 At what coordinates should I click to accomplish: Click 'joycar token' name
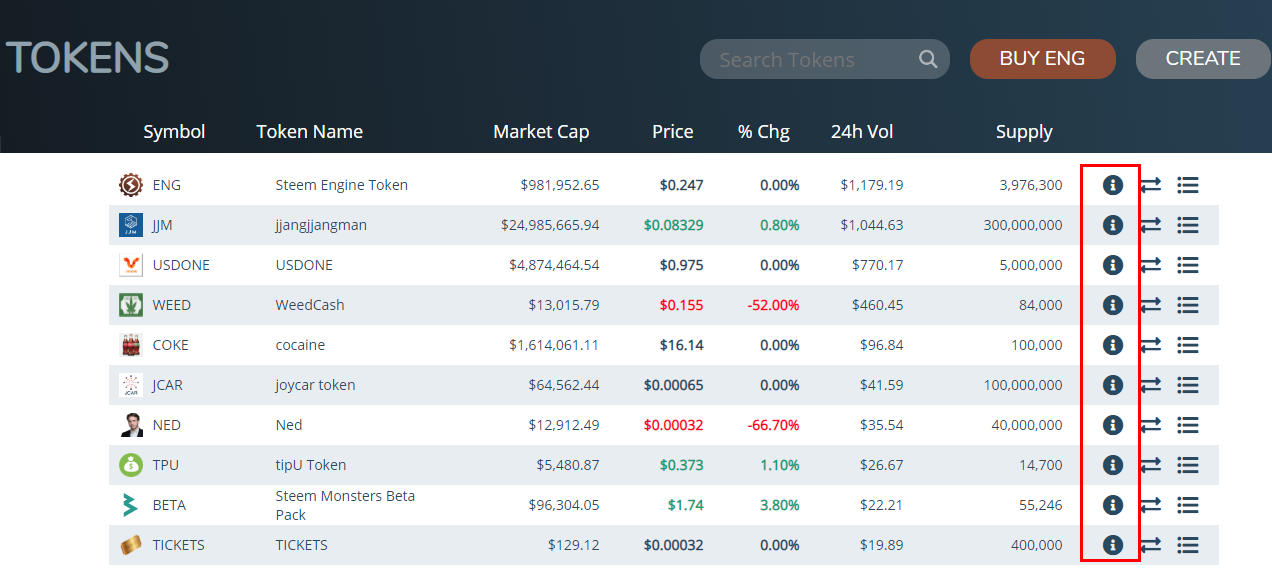click(315, 385)
